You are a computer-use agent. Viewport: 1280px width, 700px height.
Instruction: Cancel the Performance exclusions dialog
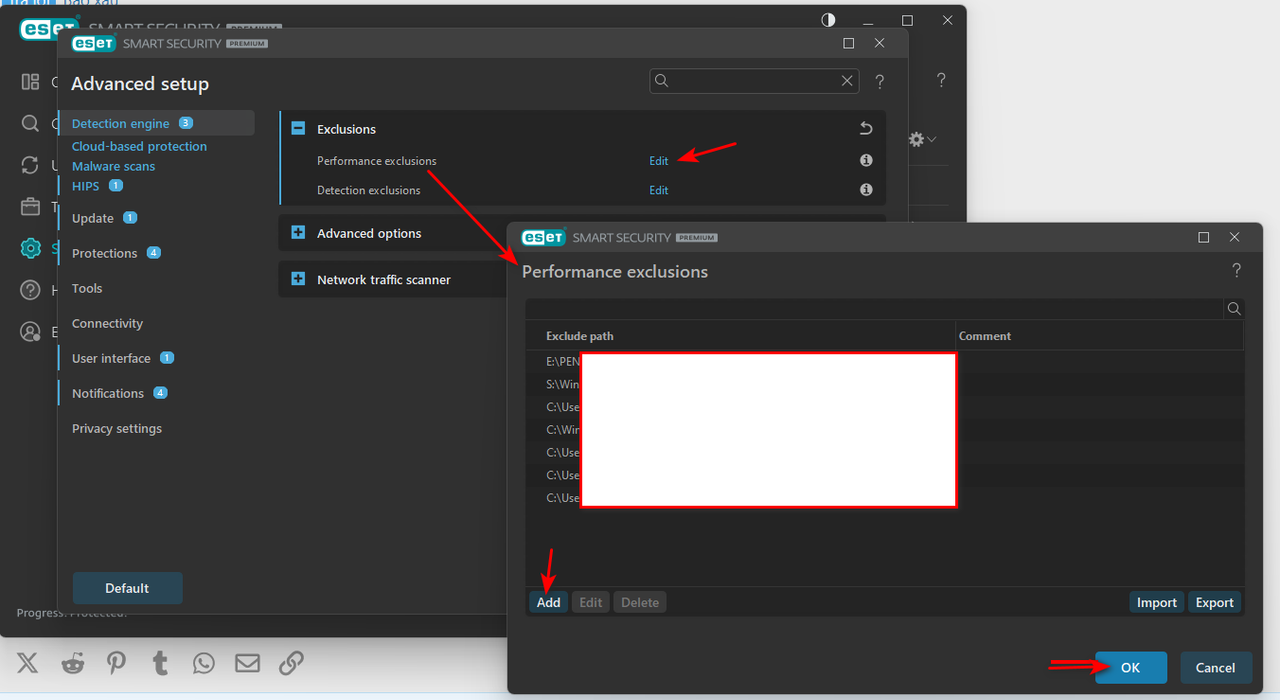pyautogui.click(x=1216, y=668)
